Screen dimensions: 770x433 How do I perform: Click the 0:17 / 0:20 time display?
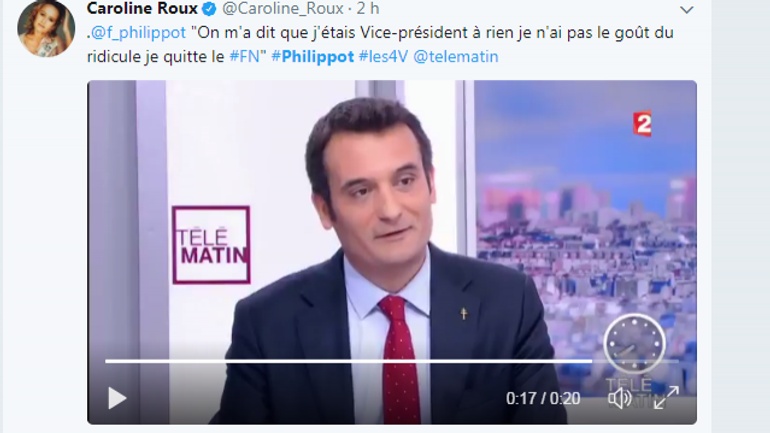[x=543, y=398]
